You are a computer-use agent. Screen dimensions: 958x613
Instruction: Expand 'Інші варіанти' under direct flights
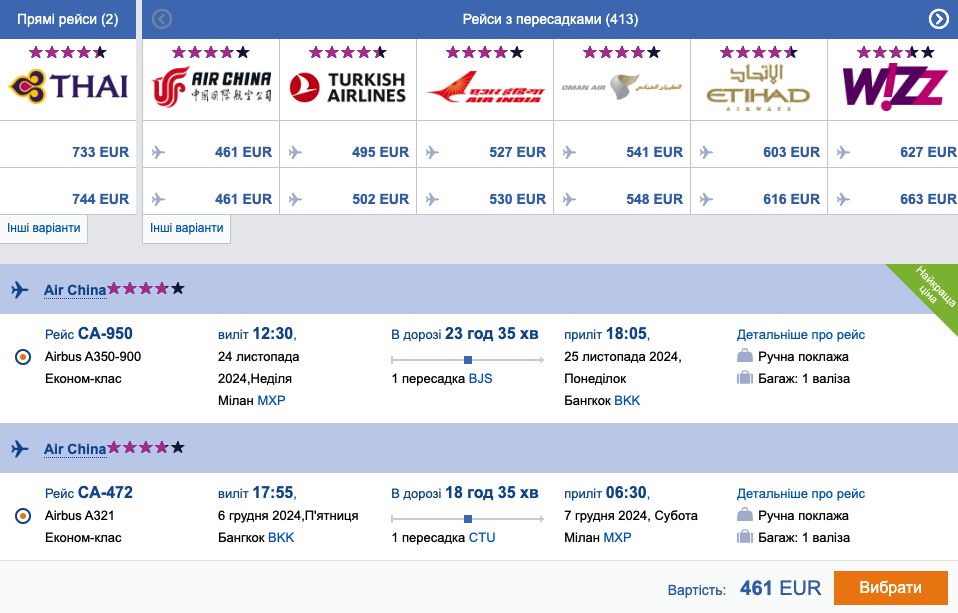[x=44, y=228]
